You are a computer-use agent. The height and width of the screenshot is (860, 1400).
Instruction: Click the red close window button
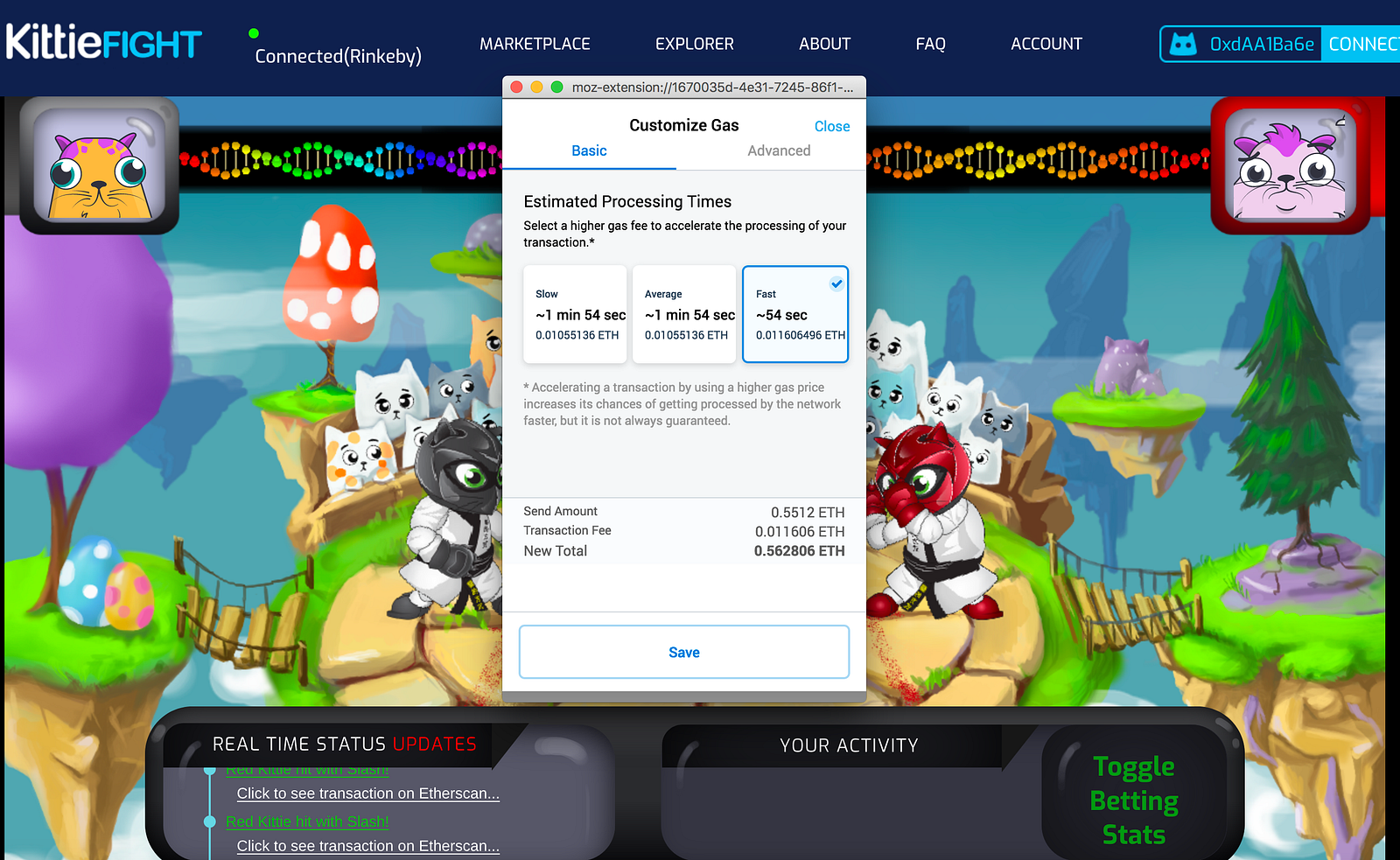pos(516,87)
